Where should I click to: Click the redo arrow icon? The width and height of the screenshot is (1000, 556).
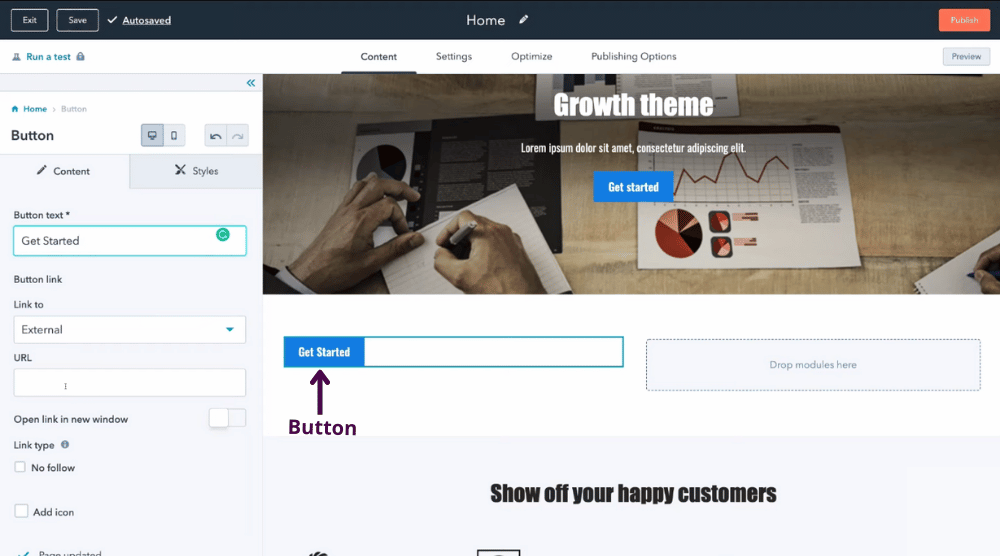click(238, 136)
